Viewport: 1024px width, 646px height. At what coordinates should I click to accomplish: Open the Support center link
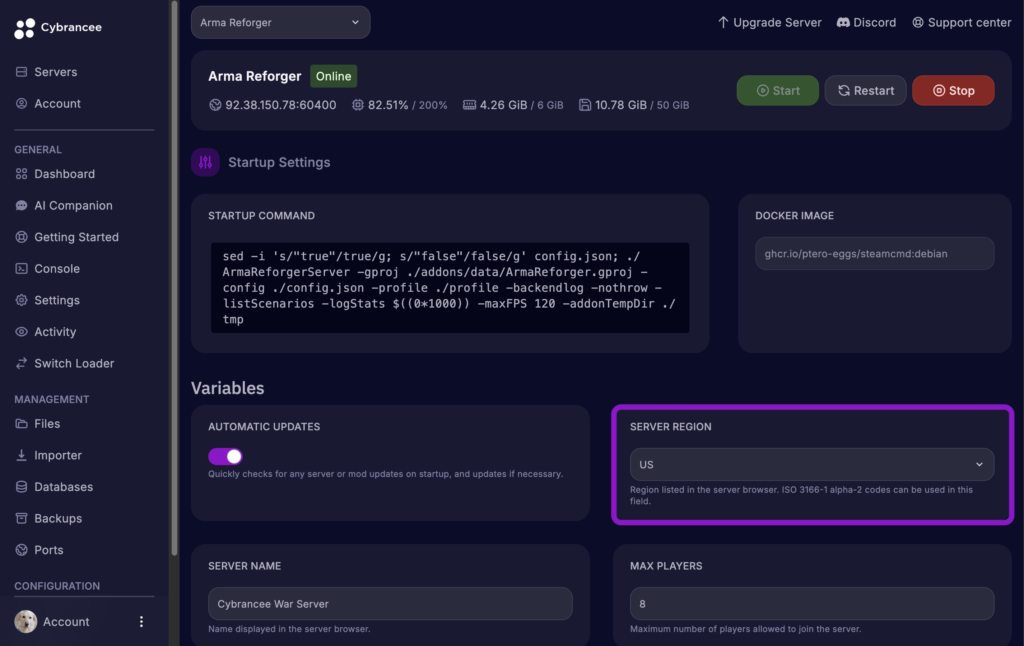[x=961, y=22]
